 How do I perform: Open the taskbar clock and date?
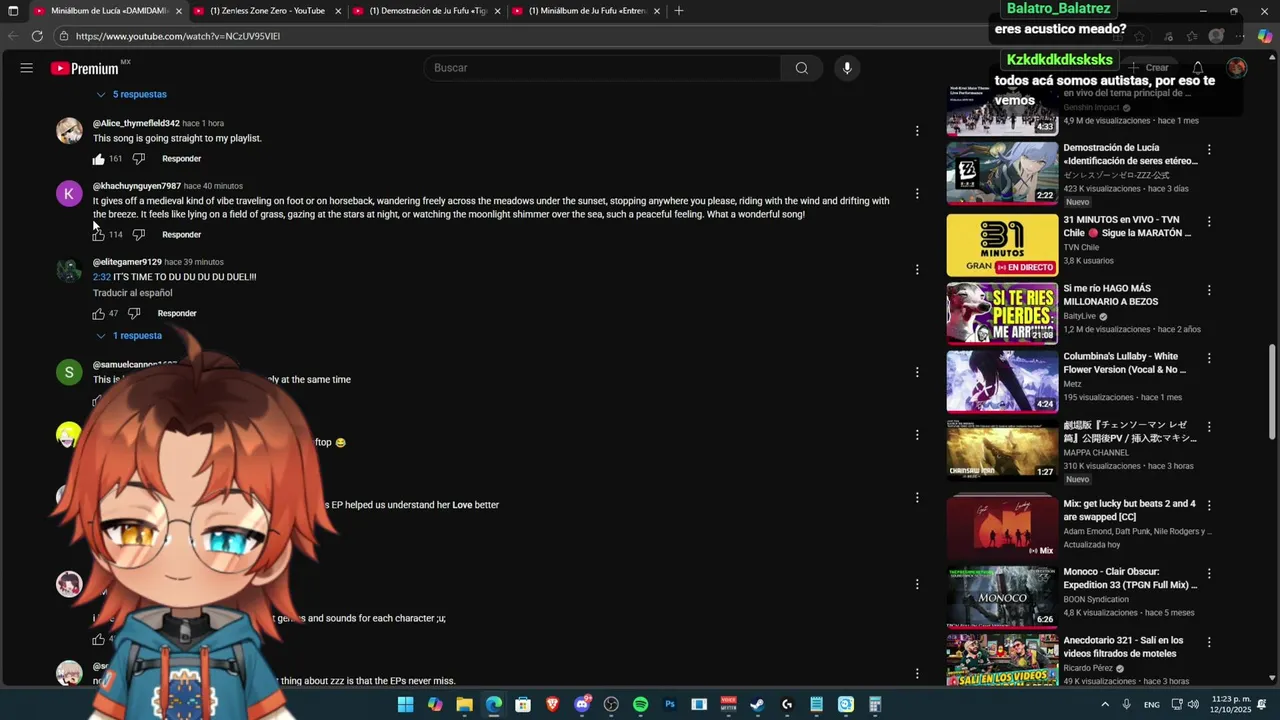(1231, 705)
